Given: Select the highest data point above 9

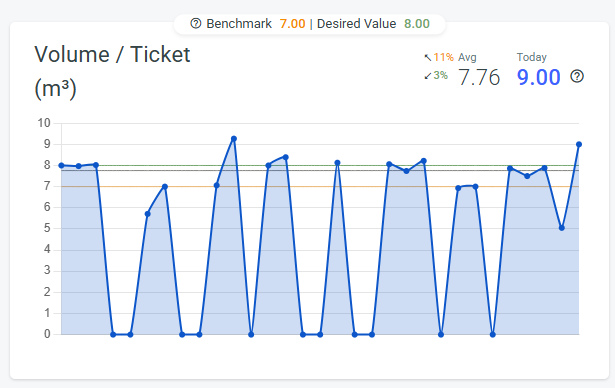Looking at the screenshot, I should coord(234,138).
